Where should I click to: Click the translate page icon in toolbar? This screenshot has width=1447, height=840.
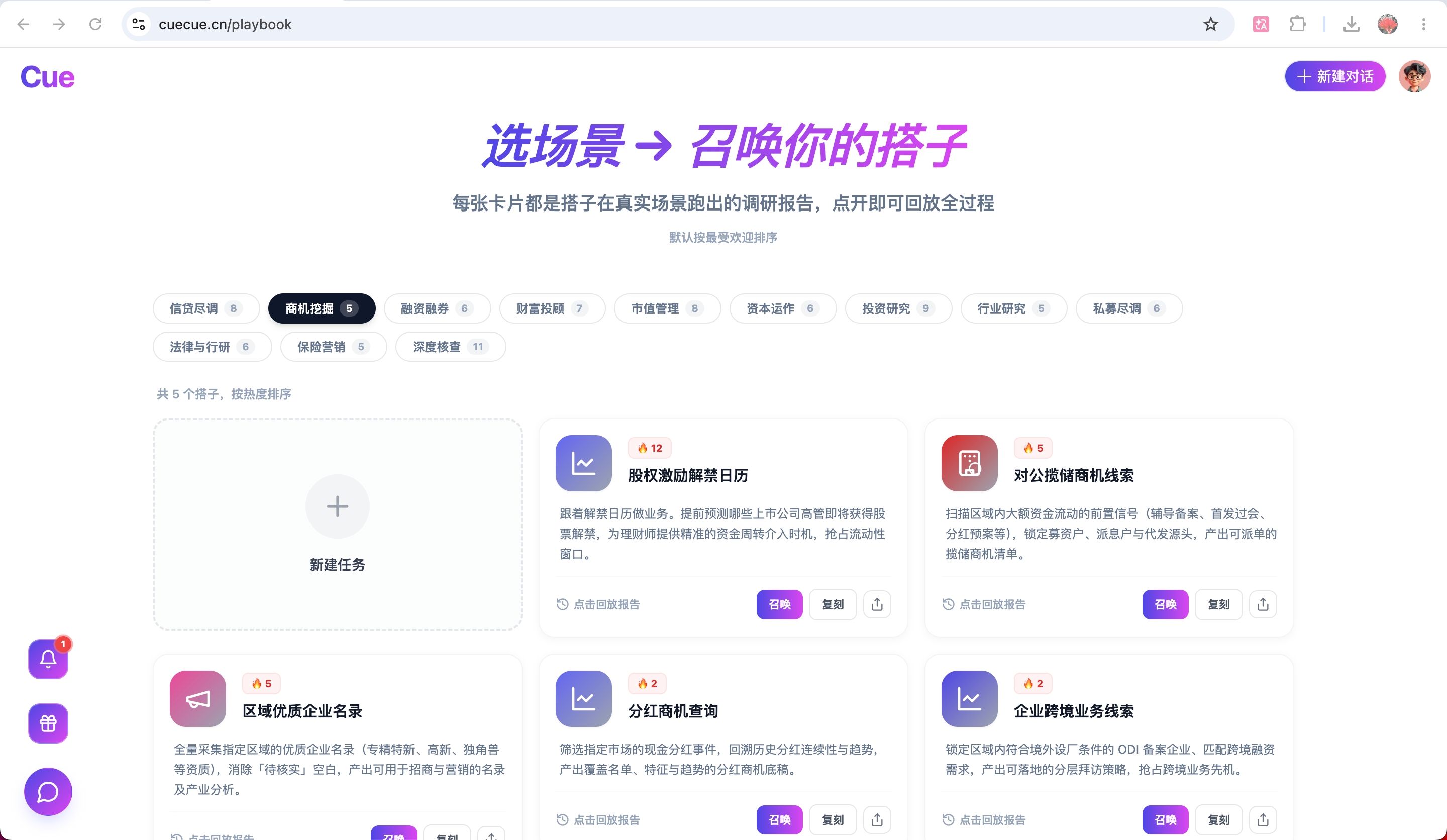point(1261,24)
